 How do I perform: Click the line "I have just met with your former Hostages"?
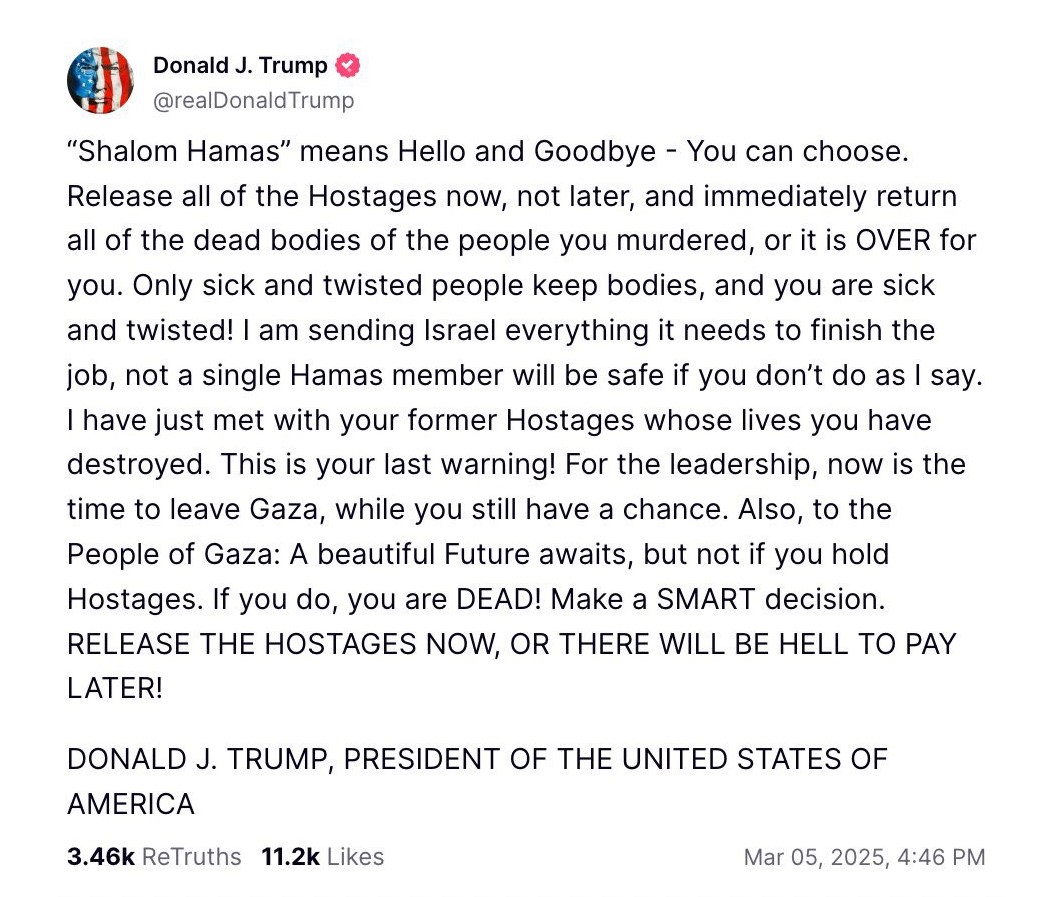point(498,420)
